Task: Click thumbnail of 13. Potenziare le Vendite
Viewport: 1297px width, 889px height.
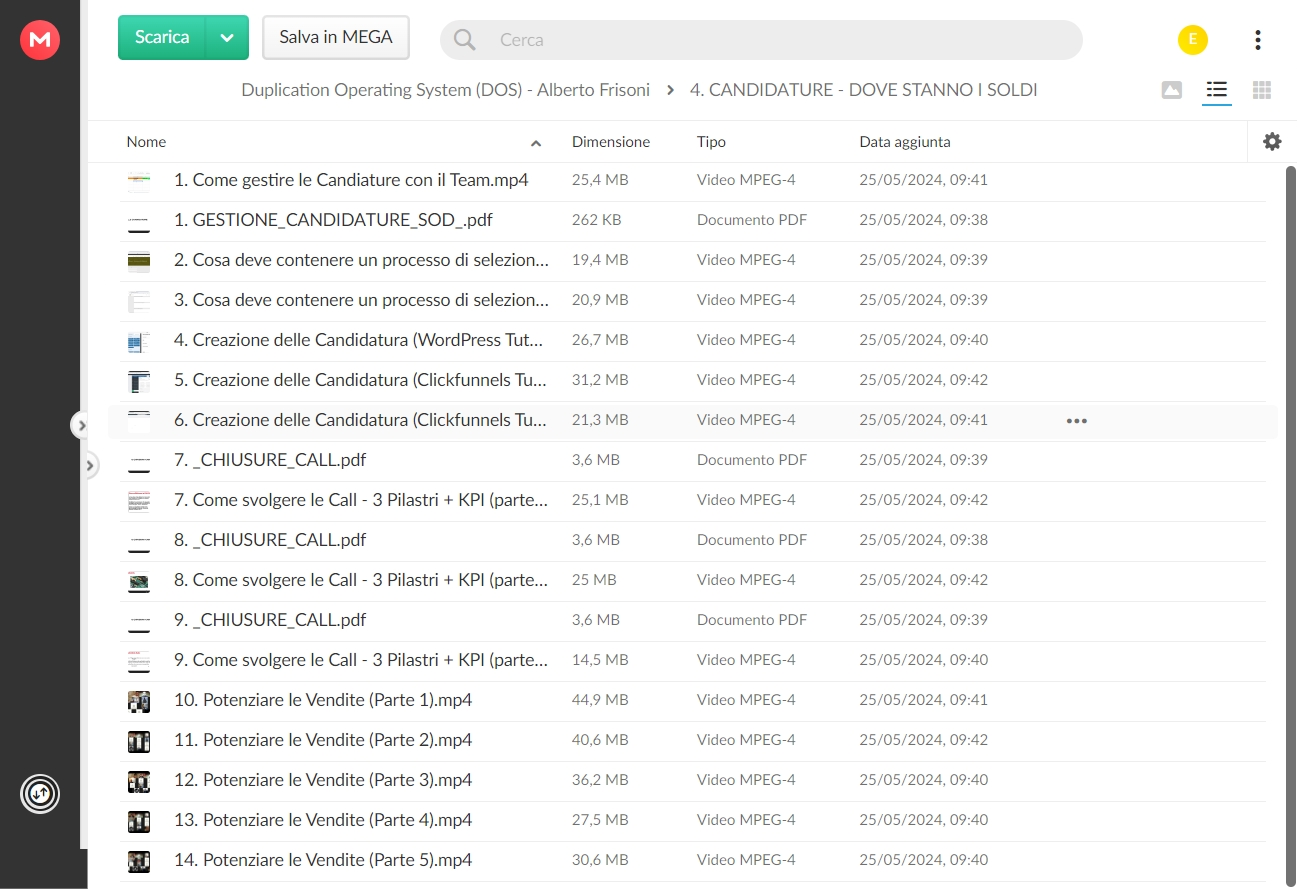Action: [139, 822]
